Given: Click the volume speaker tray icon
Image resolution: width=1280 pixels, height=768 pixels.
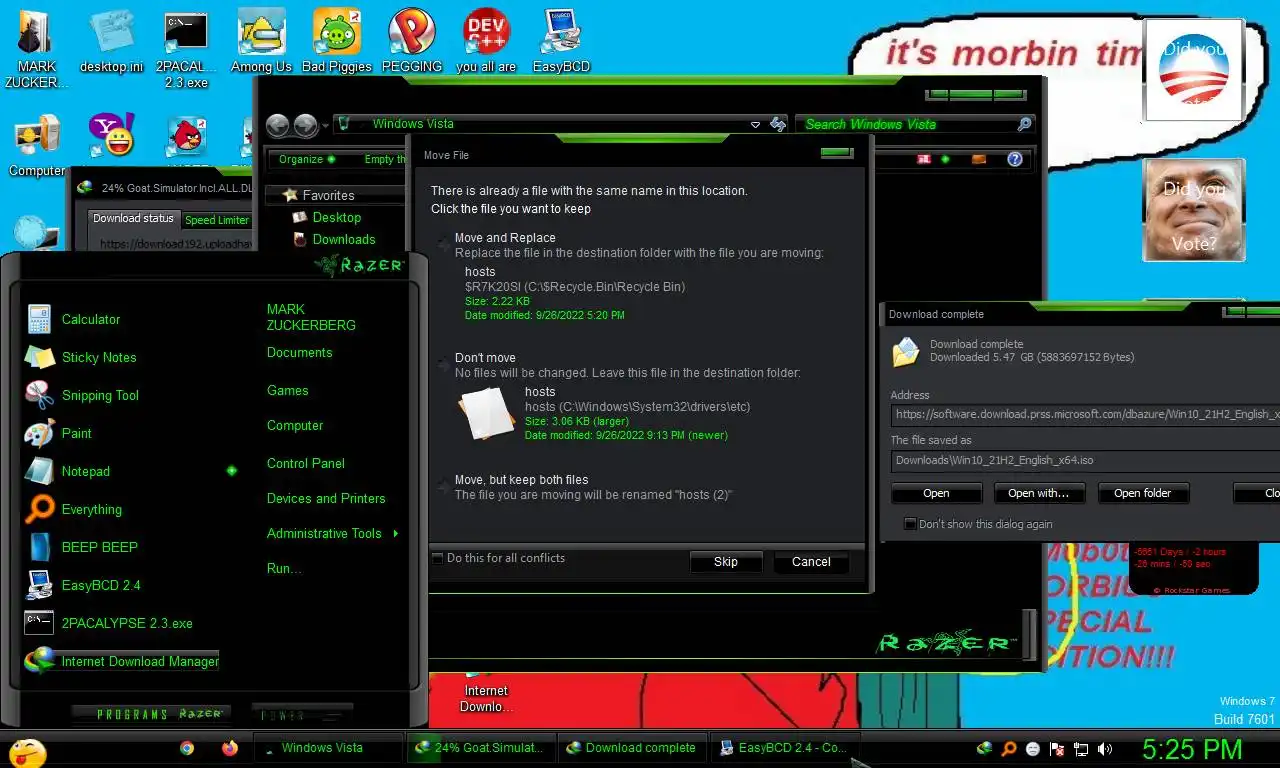Looking at the screenshot, I should (1105, 748).
